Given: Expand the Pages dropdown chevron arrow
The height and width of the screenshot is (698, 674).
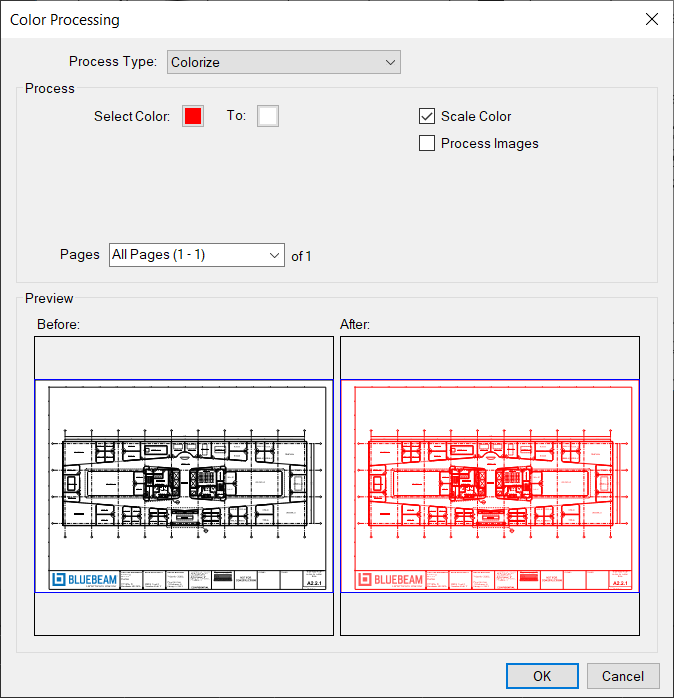Looking at the screenshot, I should [x=275, y=255].
